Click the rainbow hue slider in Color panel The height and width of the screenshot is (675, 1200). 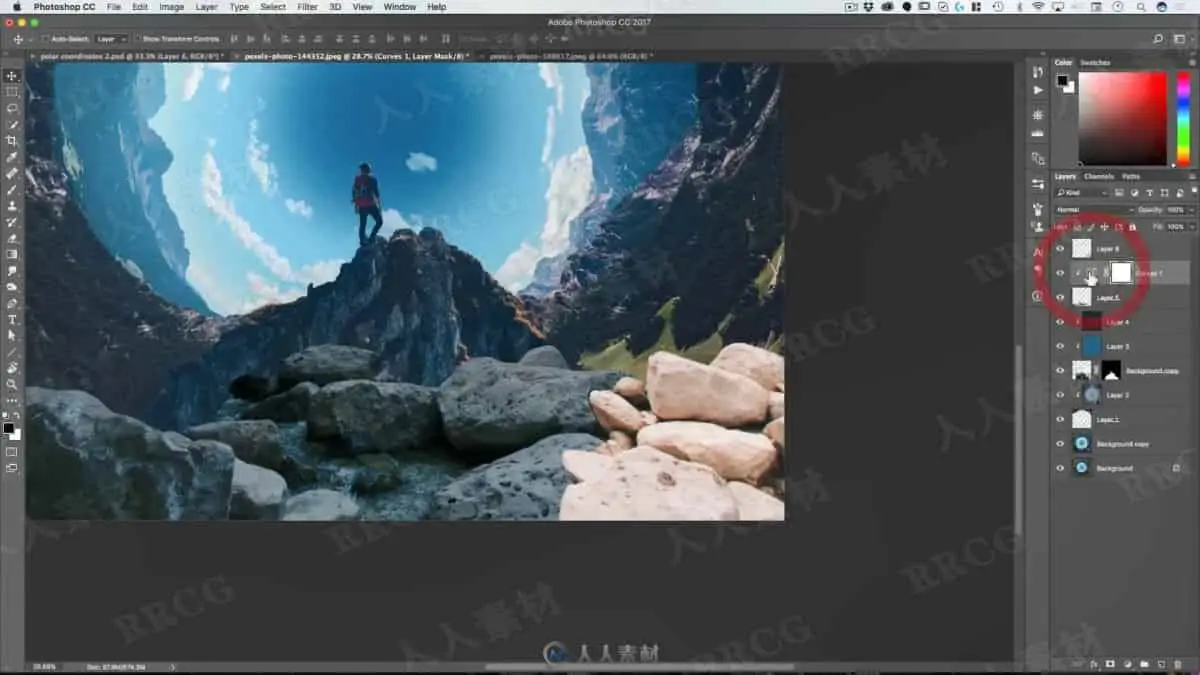(1182, 118)
